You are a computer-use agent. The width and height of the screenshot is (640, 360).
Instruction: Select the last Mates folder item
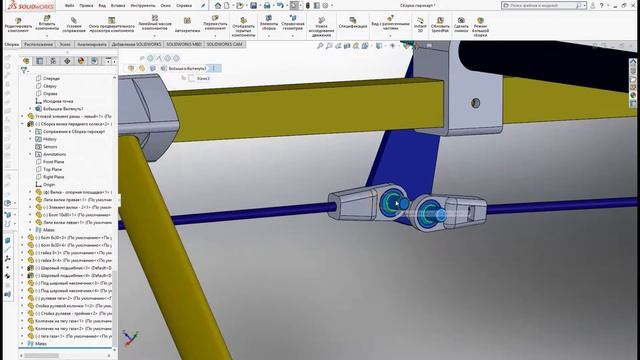click(x=40, y=344)
